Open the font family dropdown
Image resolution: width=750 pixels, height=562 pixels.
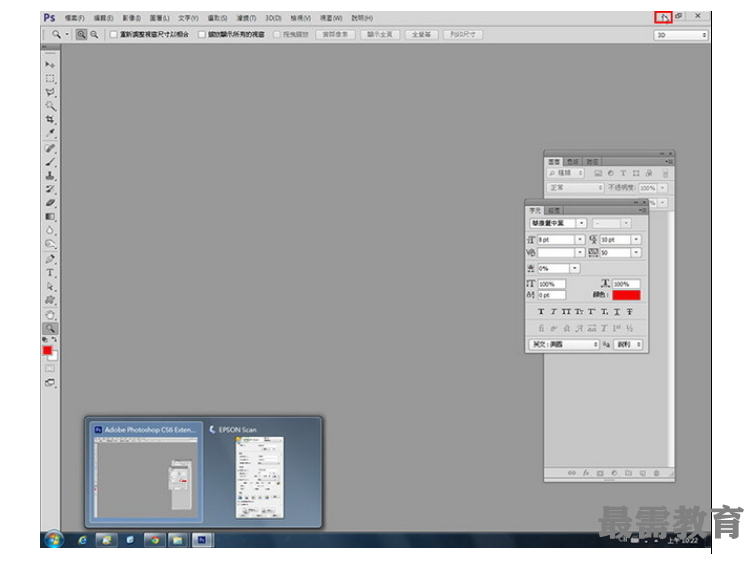click(581, 223)
